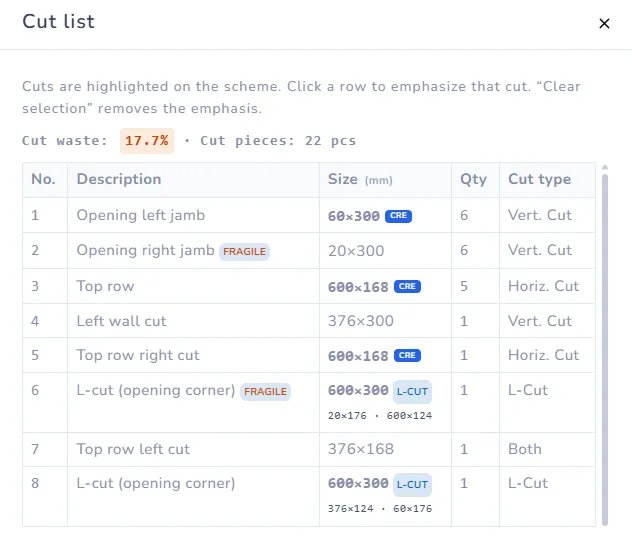The width and height of the screenshot is (632, 536).
Task: Select the Left wall cut row
Action: click(309, 321)
